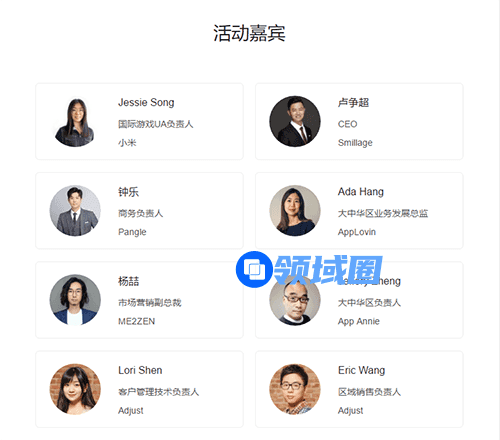500x440 pixels.
Task: Click Jessie Song's profile photo
Action: click(75, 122)
